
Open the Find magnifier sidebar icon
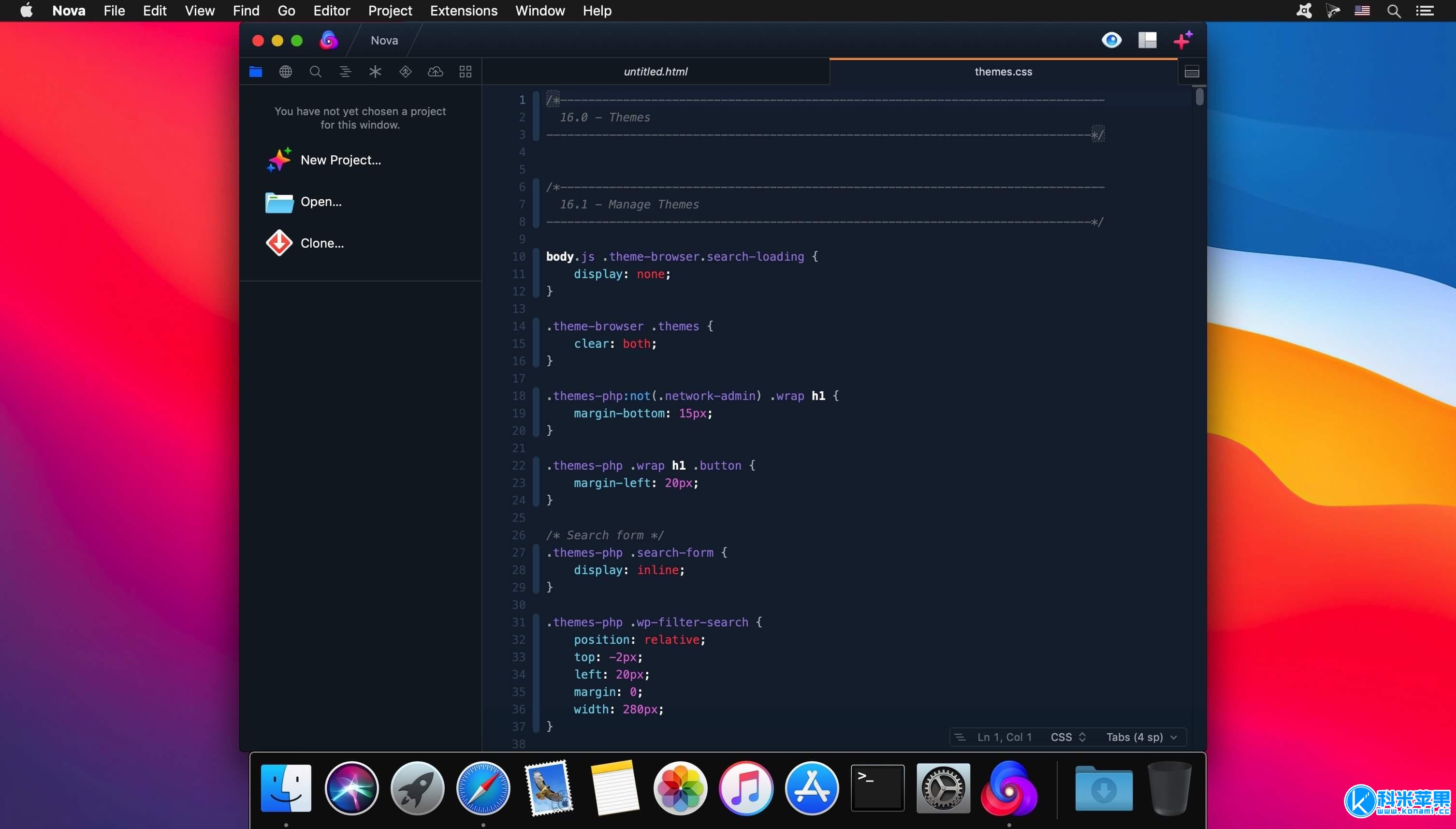coord(315,72)
